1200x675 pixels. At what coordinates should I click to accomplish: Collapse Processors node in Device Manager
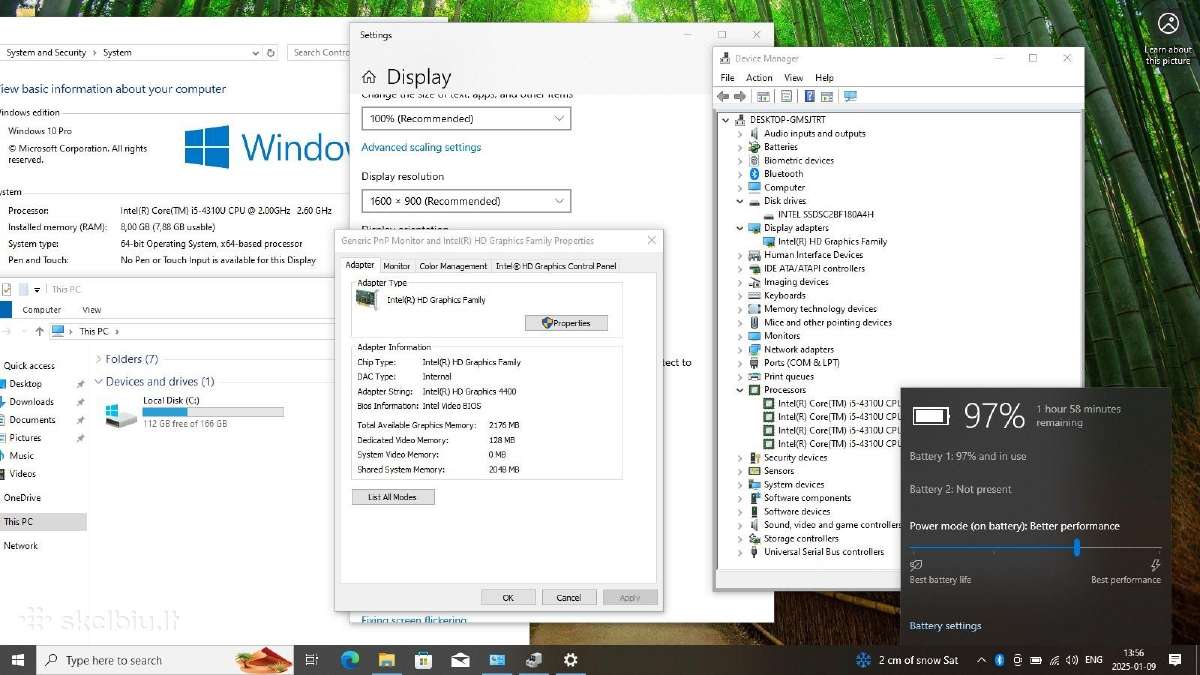point(740,390)
